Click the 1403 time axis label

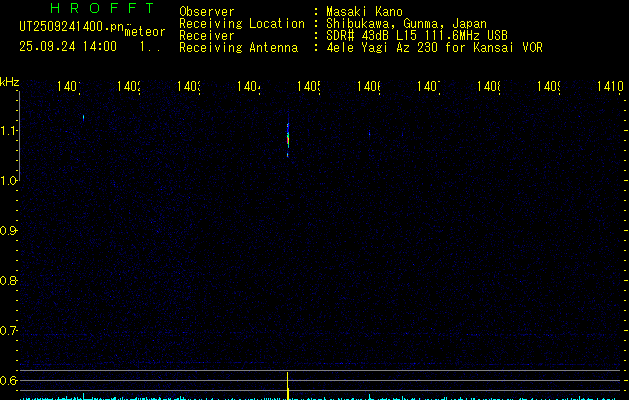point(189,86)
